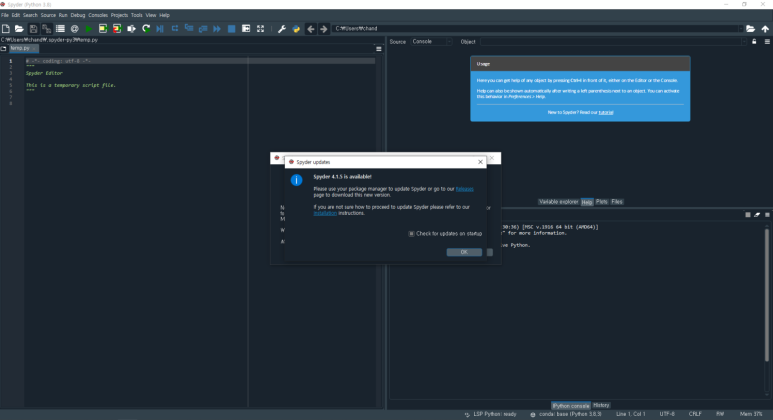Image resolution: width=773 pixels, height=420 pixels.
Task: Open the File menu
Action: click(x=5, y=15)
